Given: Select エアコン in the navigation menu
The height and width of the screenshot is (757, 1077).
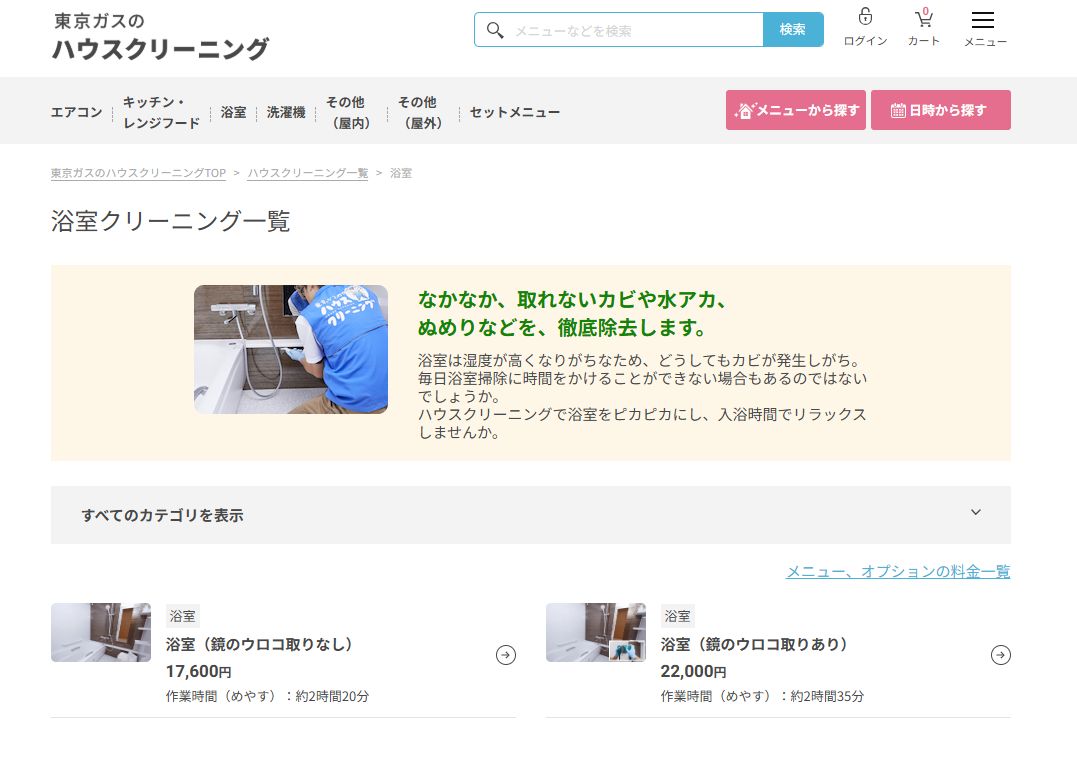Looking at the screenshot, I should pyautogui.click(x=76, y=113).
